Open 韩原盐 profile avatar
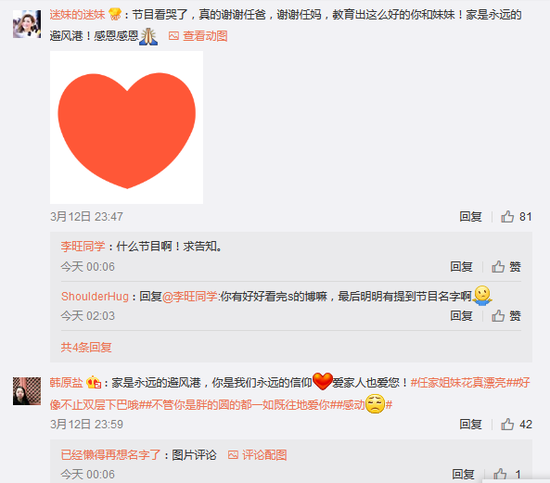 click(27, 391)
